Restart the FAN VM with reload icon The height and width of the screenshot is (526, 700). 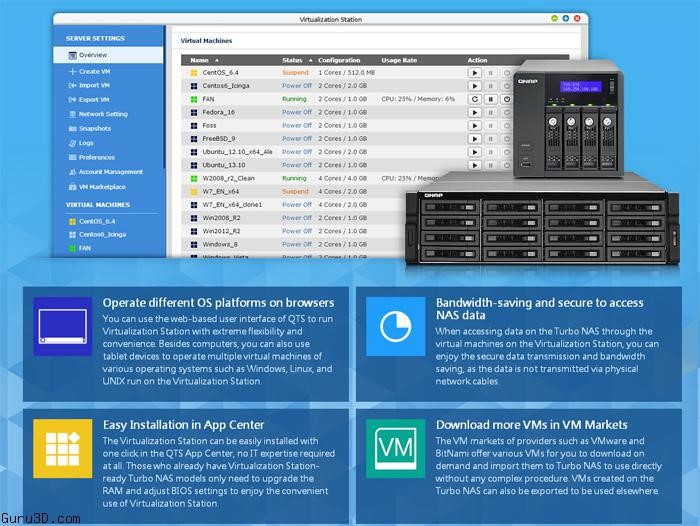475,99
